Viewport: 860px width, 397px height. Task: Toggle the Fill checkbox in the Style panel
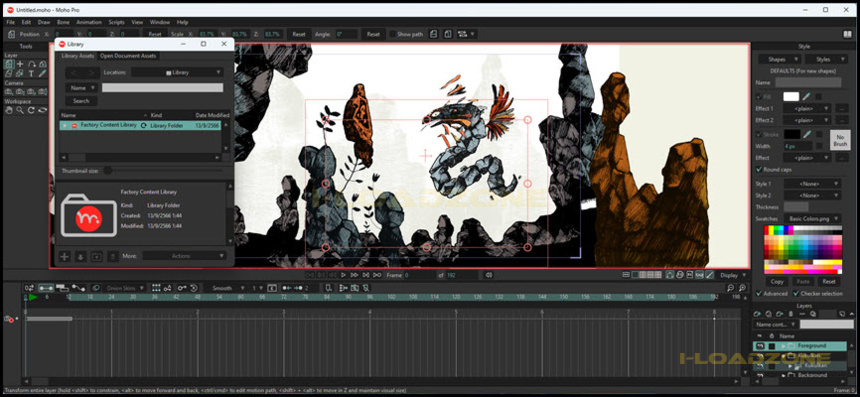[759, 97]
